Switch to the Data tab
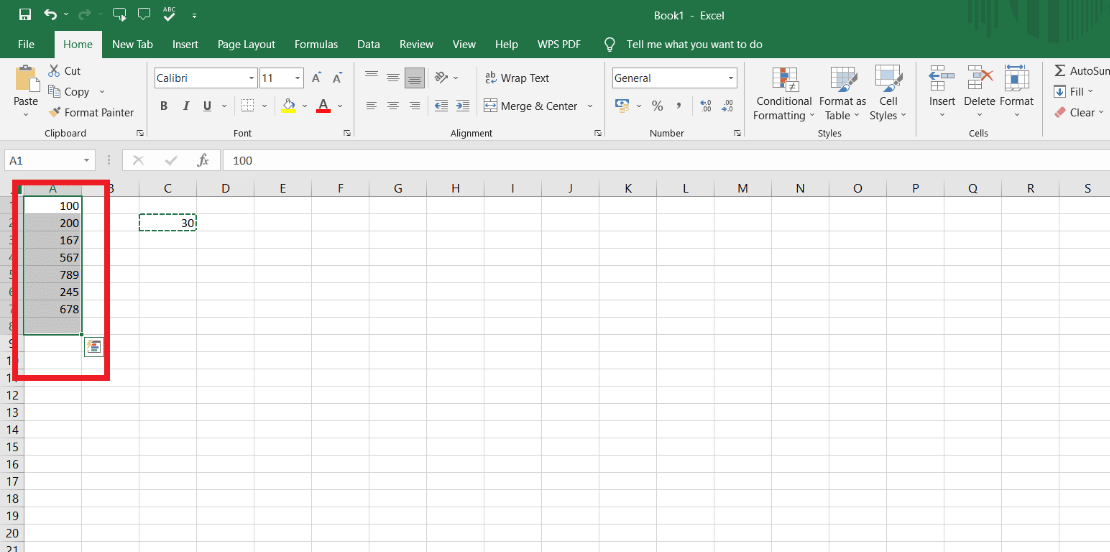This screenshot has height=552, width=1110. [x=368, y=44]
